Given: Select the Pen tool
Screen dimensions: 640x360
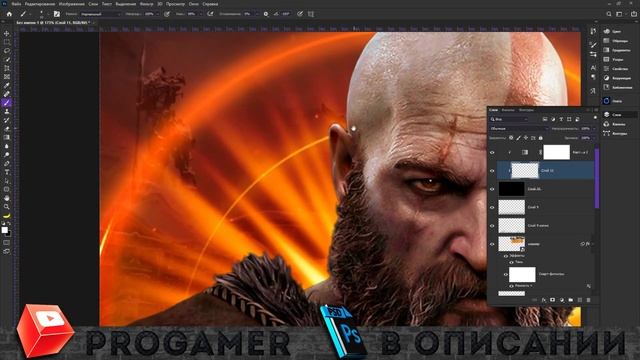Looking at the screenshot, I should click(7, 163).
